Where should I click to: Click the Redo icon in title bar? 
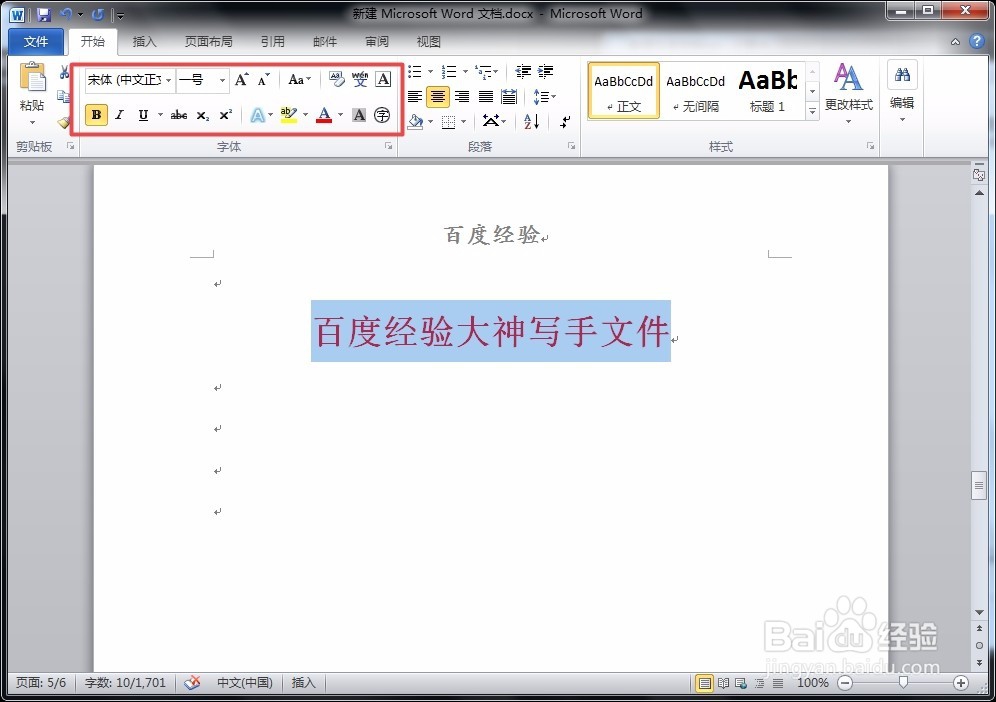tap(97, 14)
